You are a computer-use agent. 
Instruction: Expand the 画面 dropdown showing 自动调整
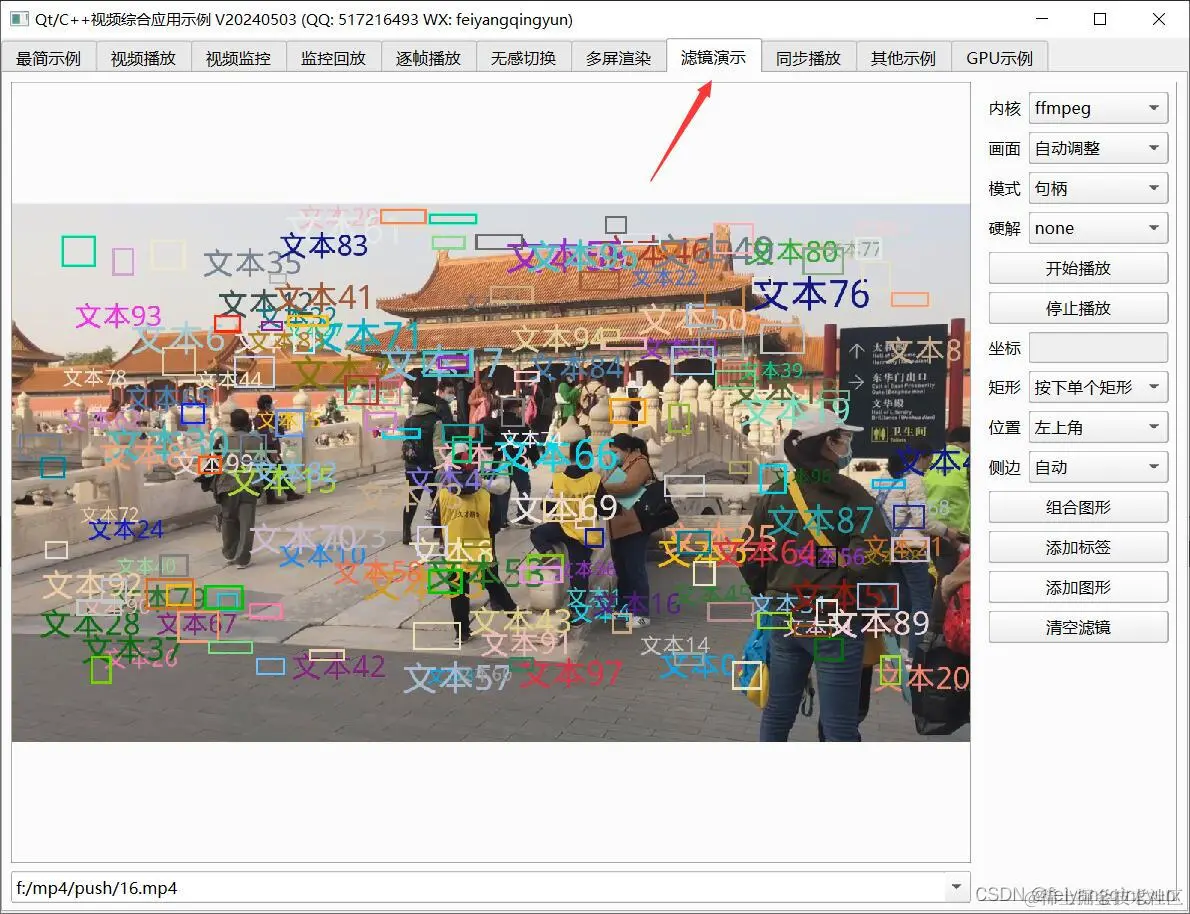point(1097,147)
